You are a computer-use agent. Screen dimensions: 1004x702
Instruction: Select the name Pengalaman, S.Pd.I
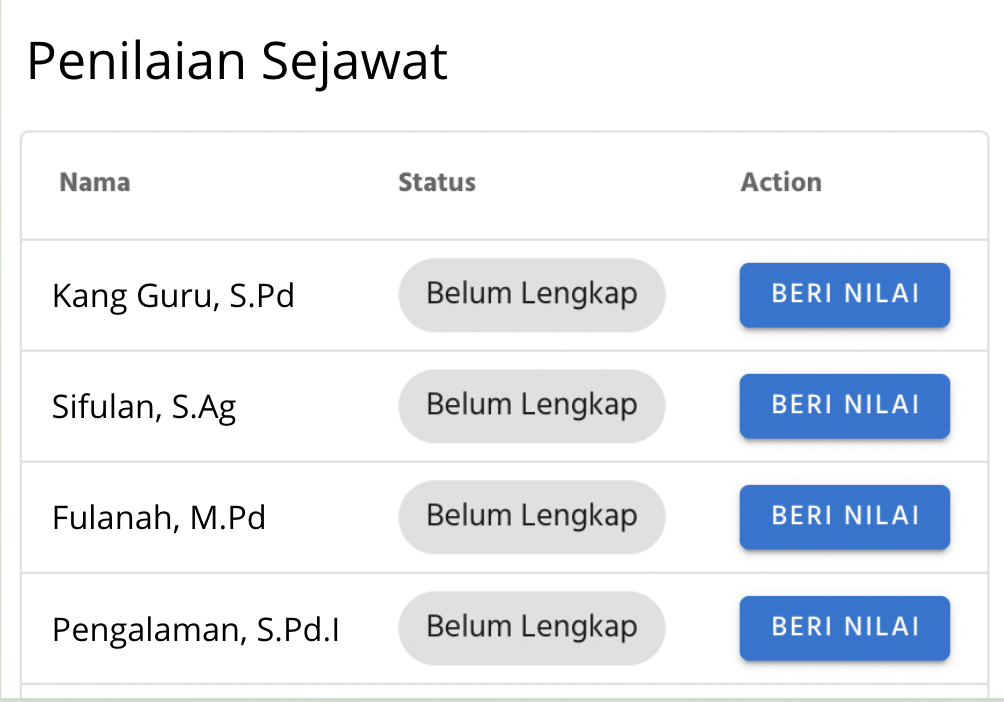coord(195,630)
